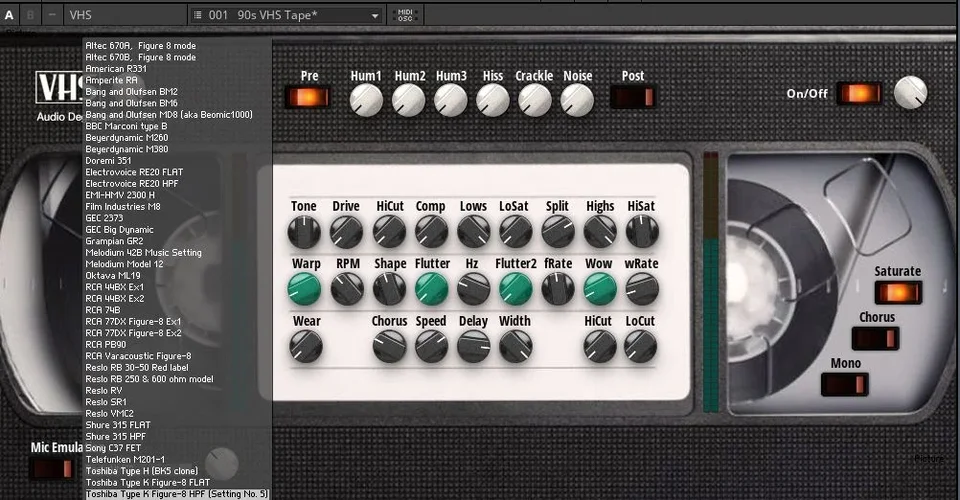
Task: Click the Hum2 knob
Action: click(408, 100)
